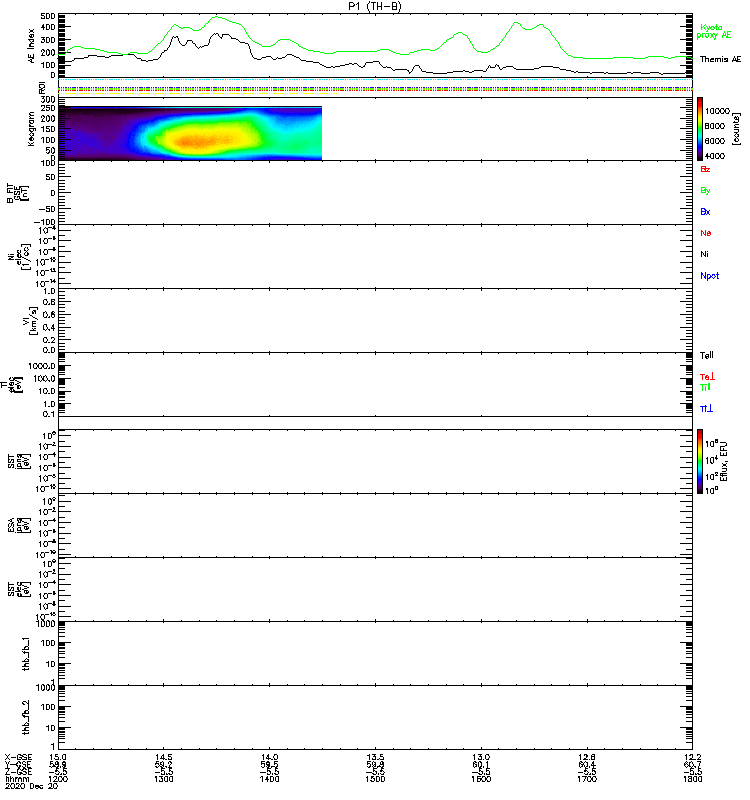Click the X-GSE value '12.2'
The image size is (750, 800).
tap(692, 757)
